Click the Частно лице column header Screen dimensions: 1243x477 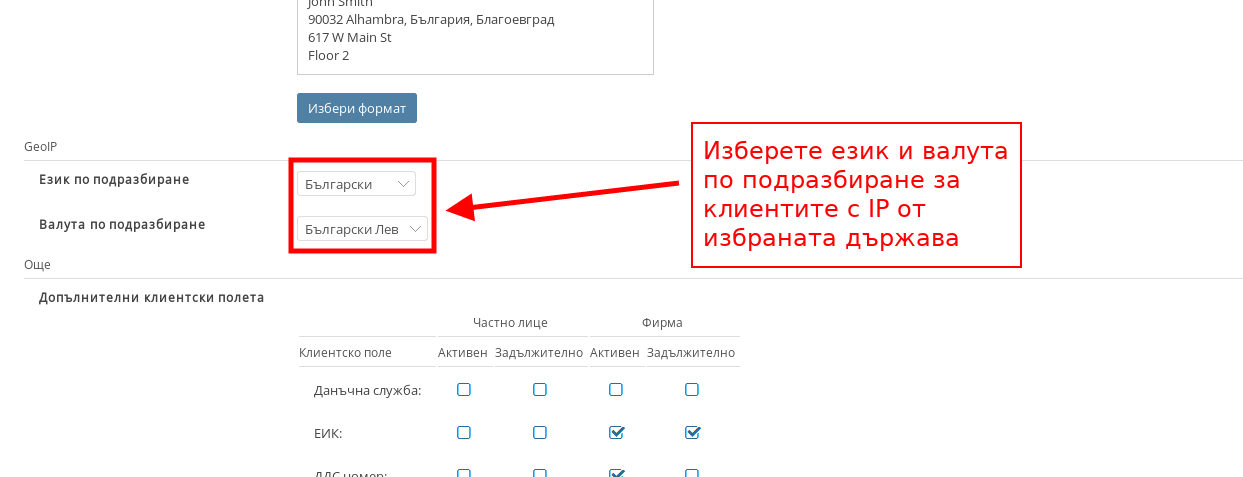510,323
